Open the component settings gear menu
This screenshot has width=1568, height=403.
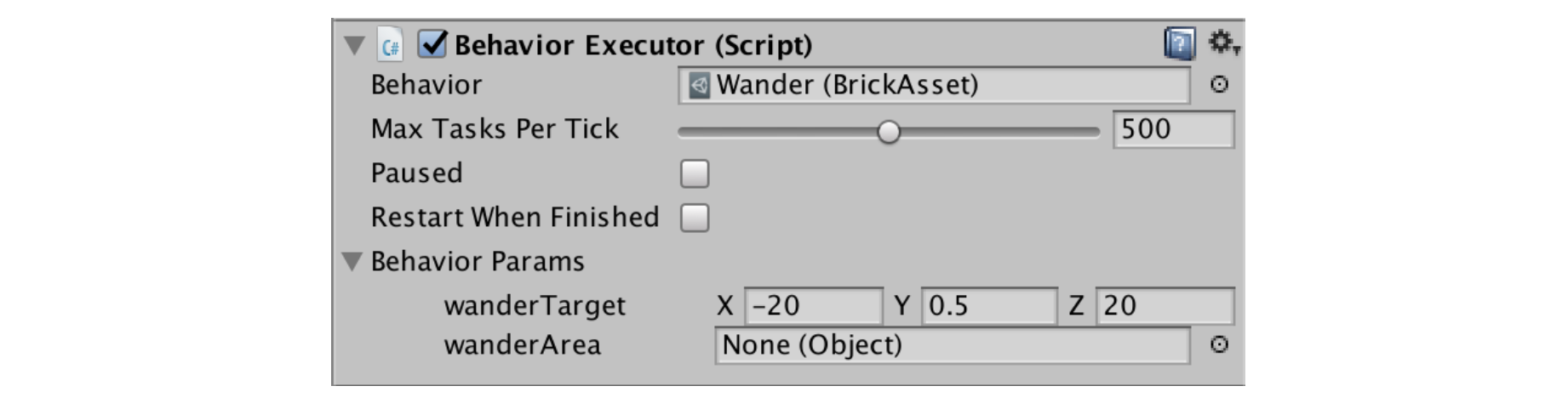coord(1224,43)
